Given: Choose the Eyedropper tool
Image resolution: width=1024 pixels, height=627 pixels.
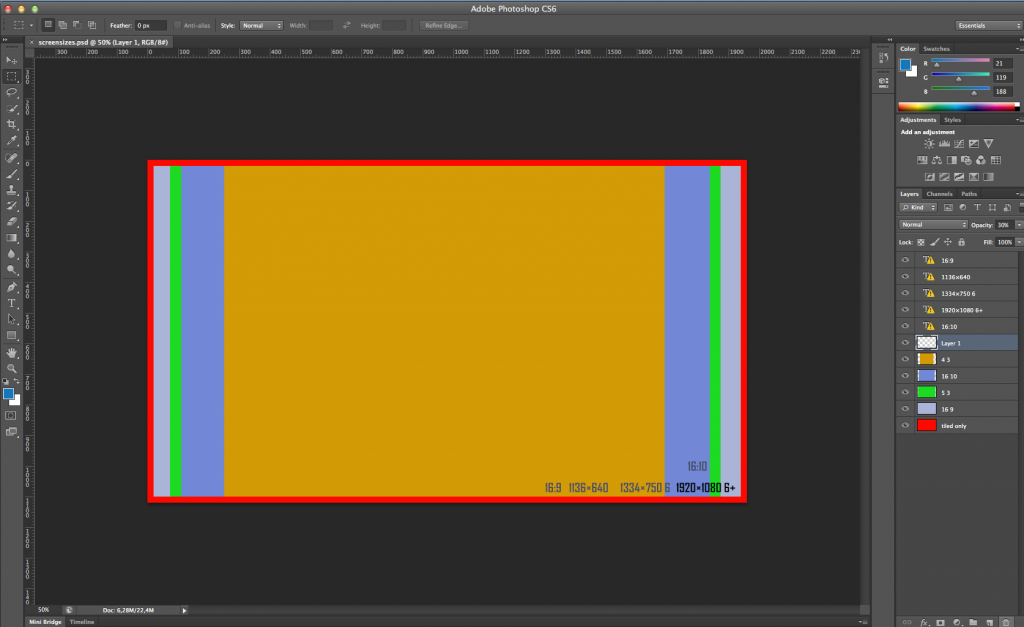Looking at the screenshot, I should pos(12,140).
